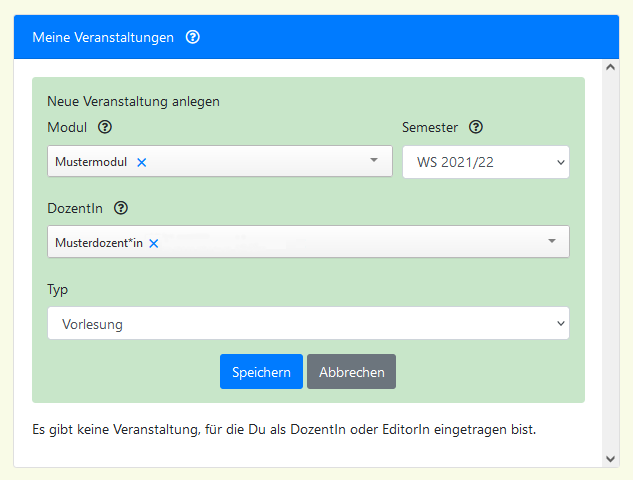Open the Typ dropdown showing Vorlesung

308,324
